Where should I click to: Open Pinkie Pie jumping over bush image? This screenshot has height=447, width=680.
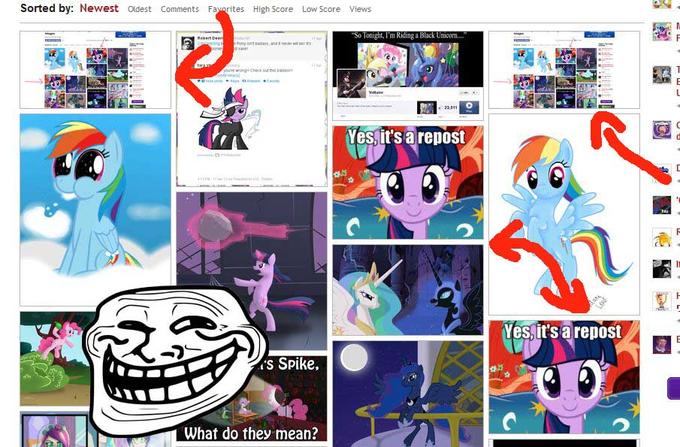tap(54, 359)
